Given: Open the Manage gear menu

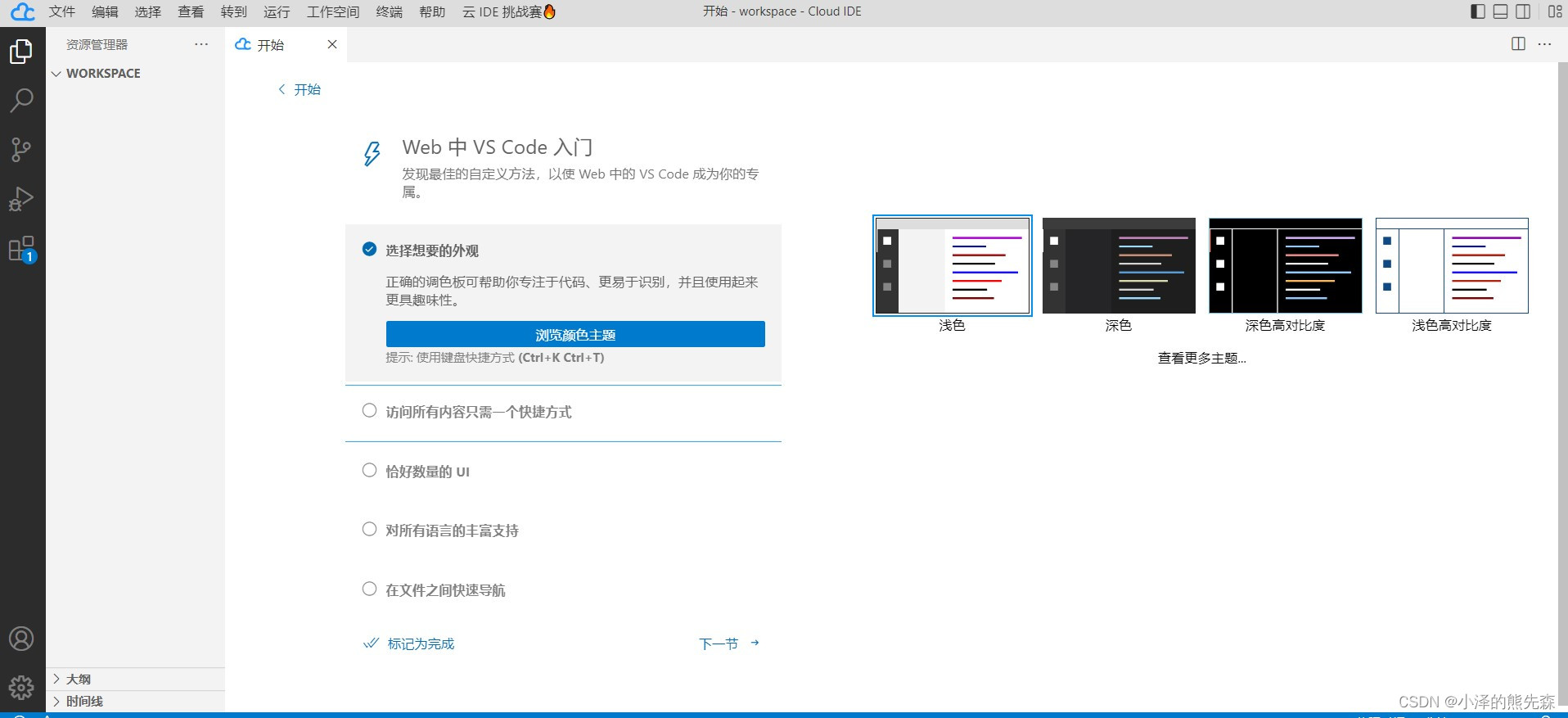Looking at the screenshot, I should pos(21,687).
